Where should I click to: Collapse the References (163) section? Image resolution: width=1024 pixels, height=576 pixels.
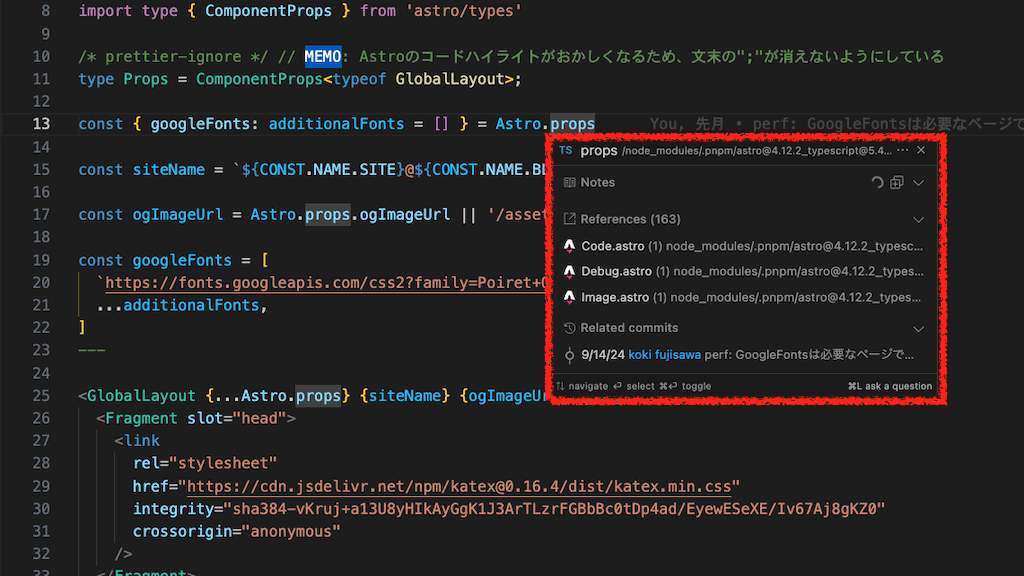click(918, 219)
